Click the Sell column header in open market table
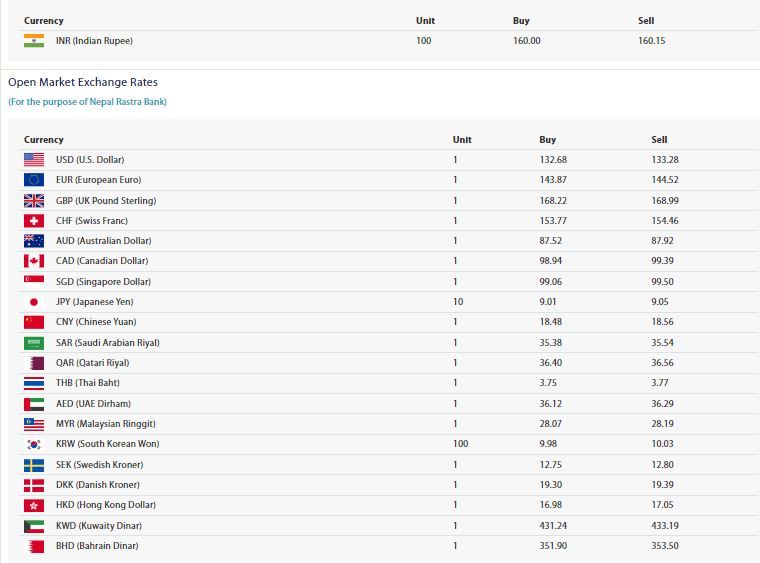760x563 pixels. coord(659,140)
